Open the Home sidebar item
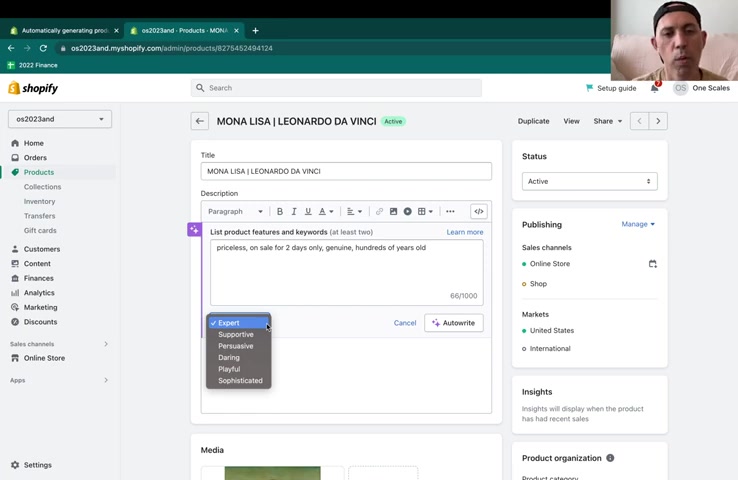Viewport: 738px width, 480px height. tap(33, 143)
